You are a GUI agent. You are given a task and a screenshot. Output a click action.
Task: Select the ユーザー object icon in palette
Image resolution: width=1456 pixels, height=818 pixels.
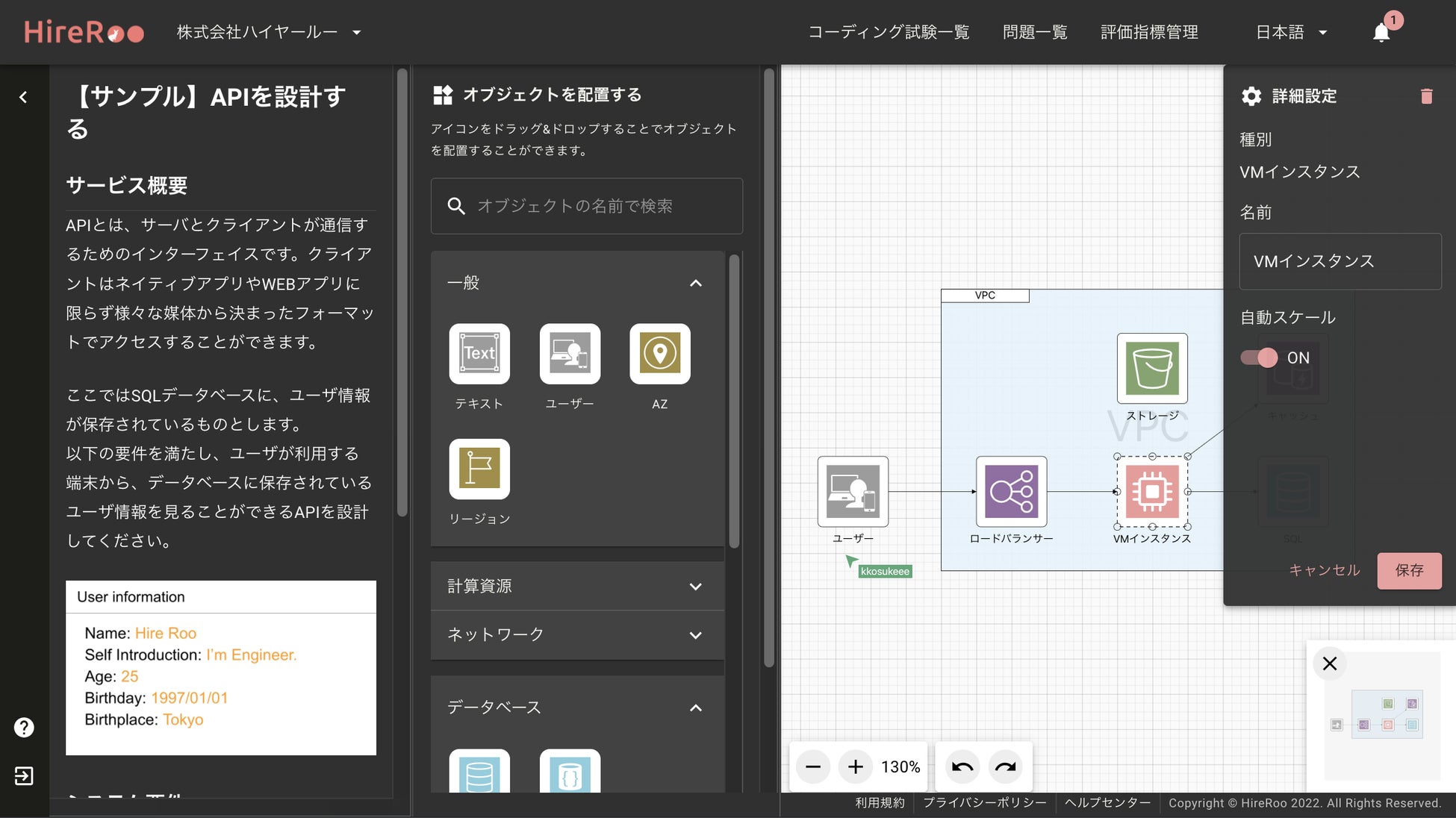point(570,354)
